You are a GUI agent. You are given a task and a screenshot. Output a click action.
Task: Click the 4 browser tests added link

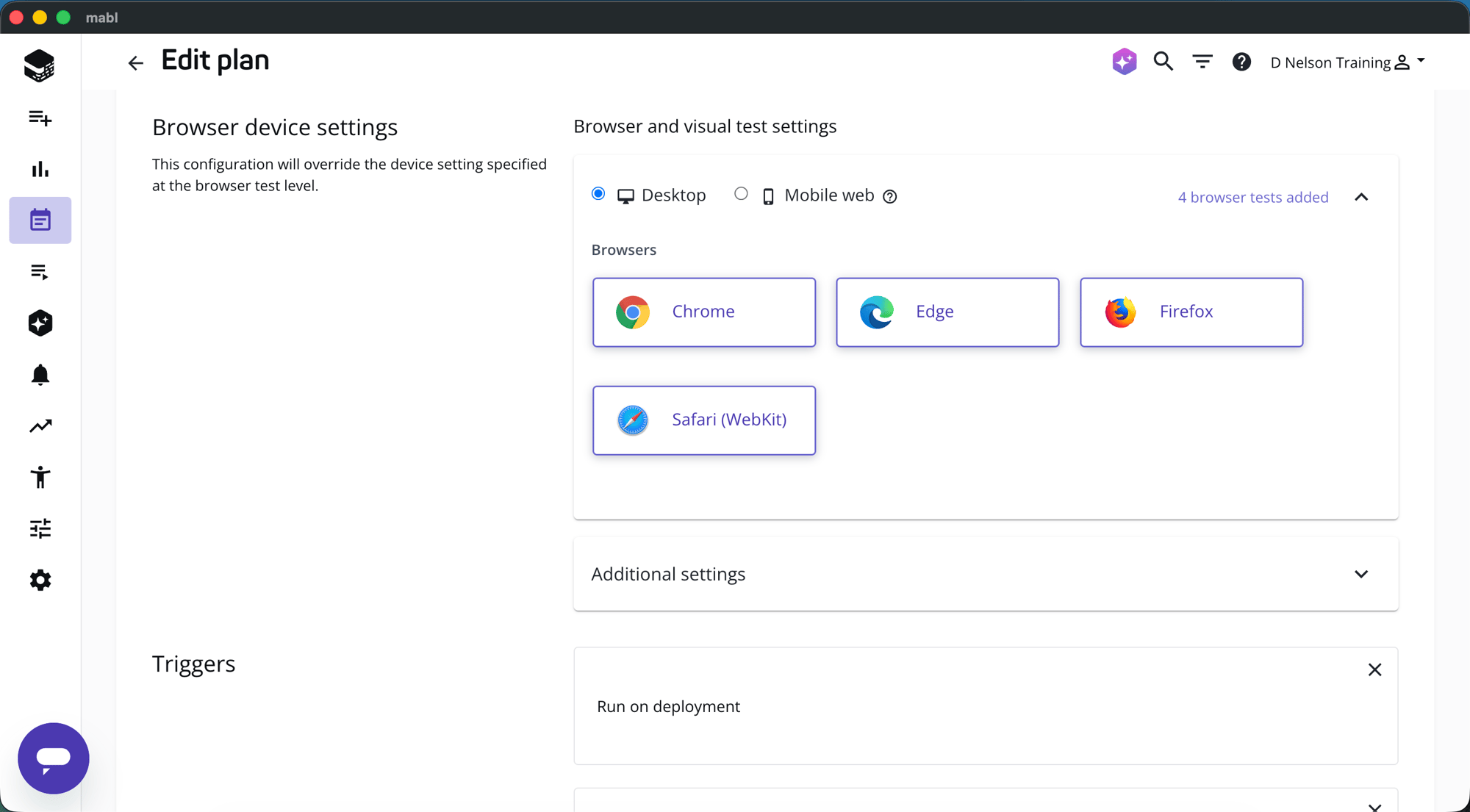coord(1253,197)
